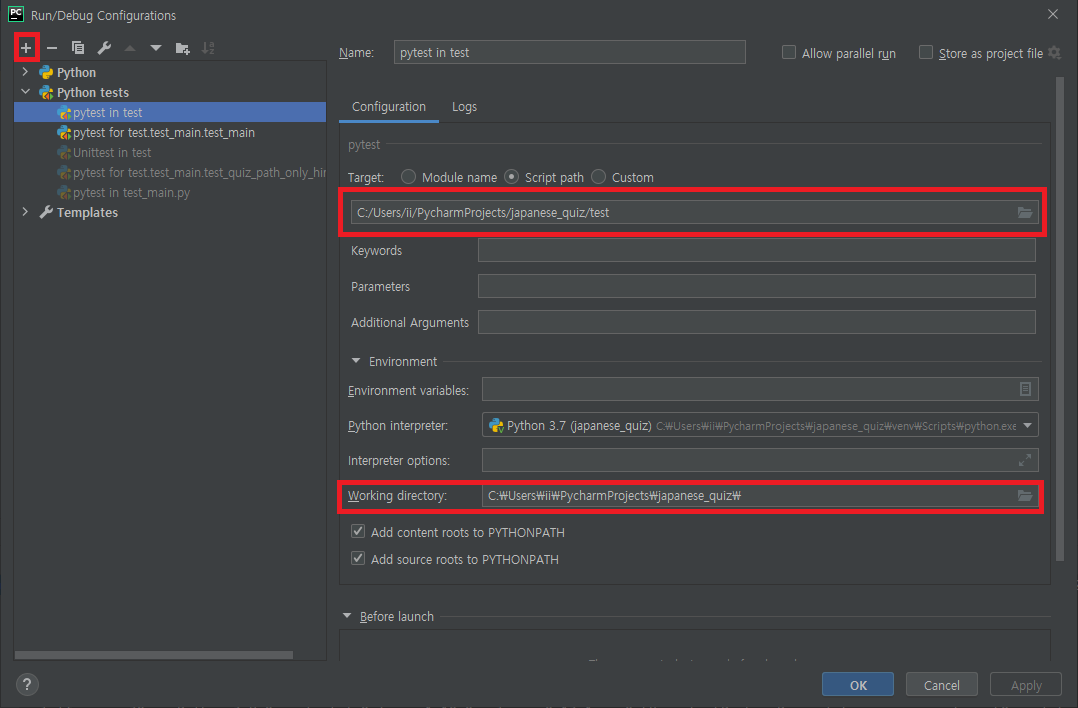
Task: Remove the selected configuration with the minus icon
Action: (52, 47)
